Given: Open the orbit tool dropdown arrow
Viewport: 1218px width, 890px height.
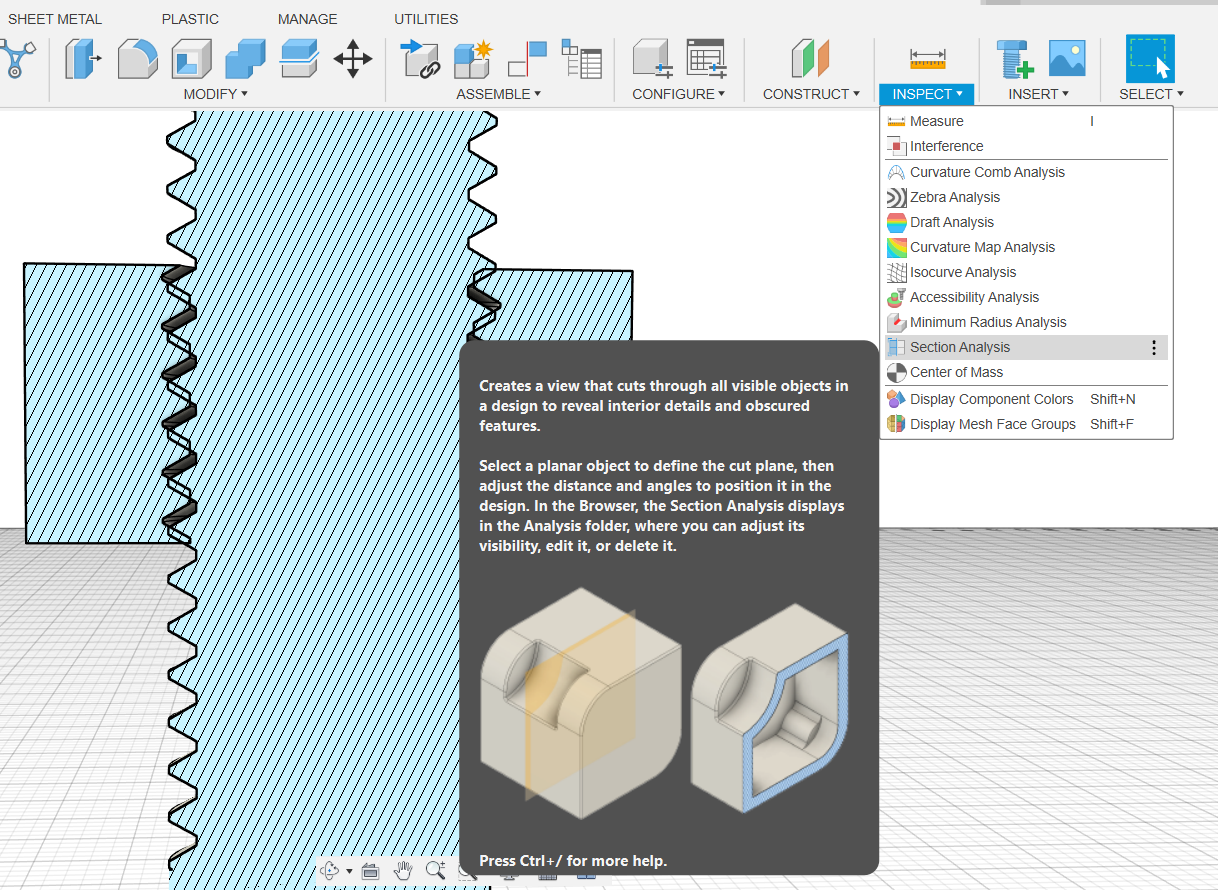Looking at the screenshot, I should (349, 871).
